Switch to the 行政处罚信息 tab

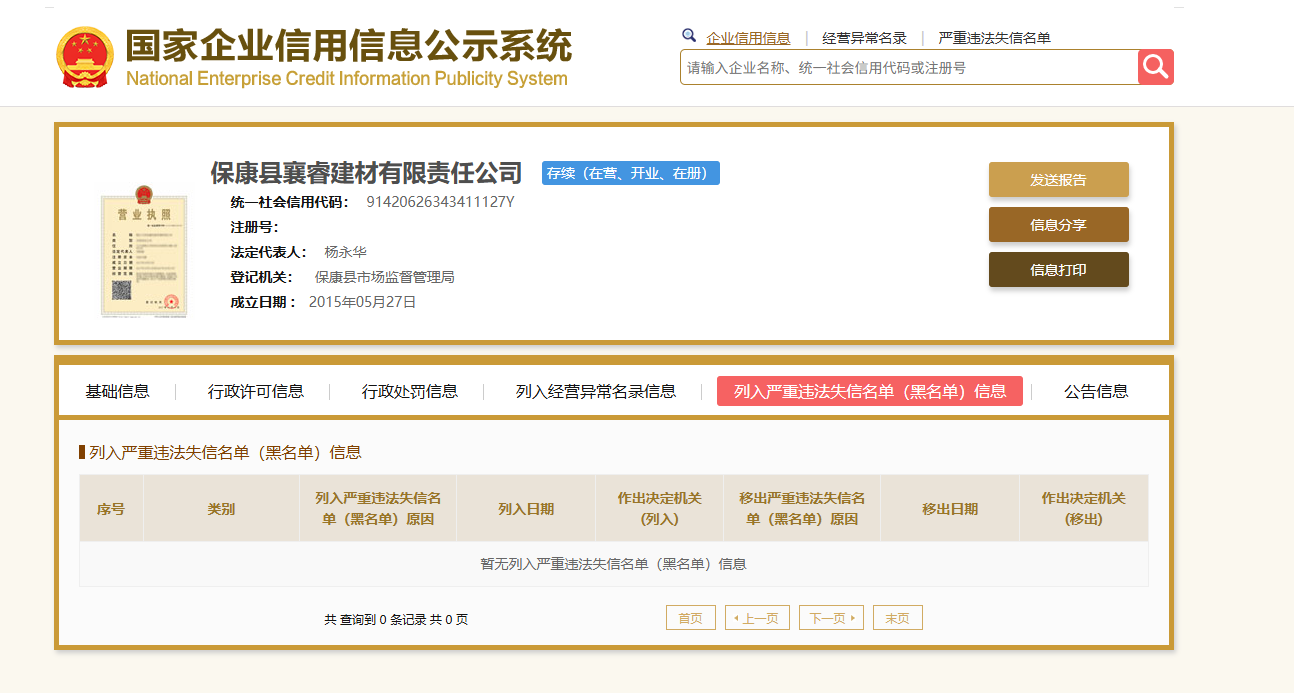(x=410, y=391)
